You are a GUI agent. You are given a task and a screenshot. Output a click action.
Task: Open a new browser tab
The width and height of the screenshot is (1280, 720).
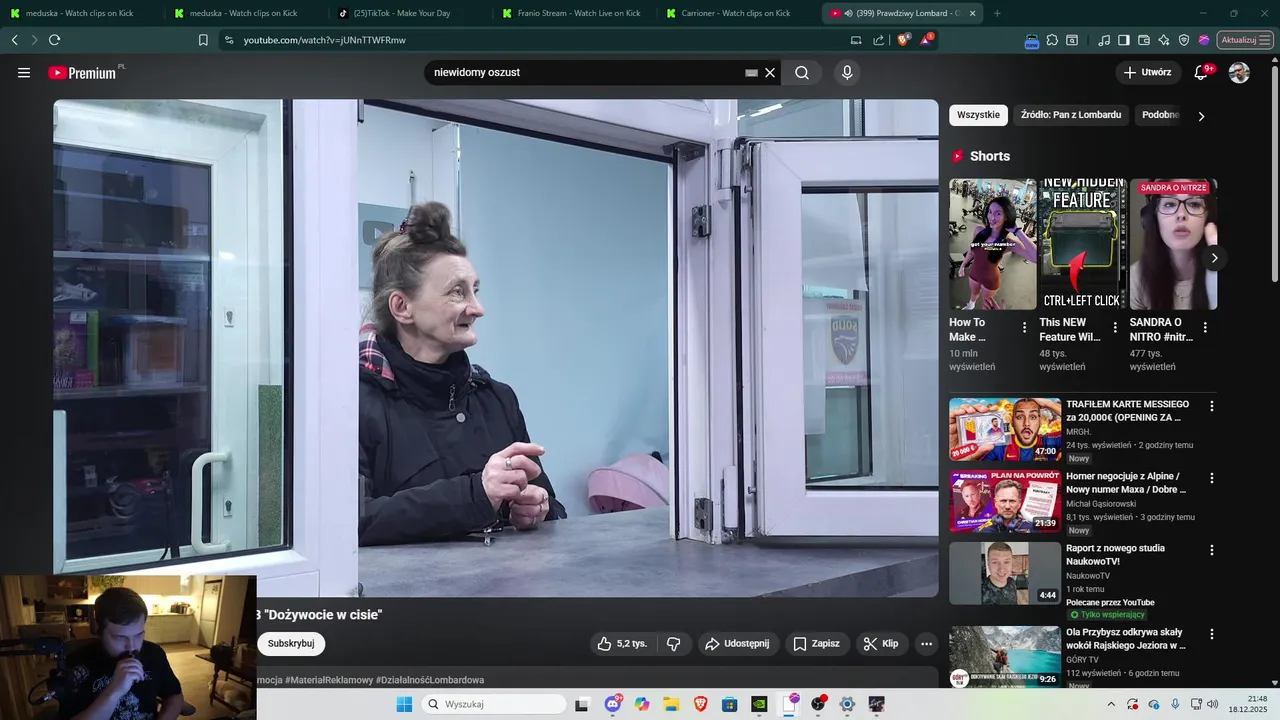click(x=997, y=13)
